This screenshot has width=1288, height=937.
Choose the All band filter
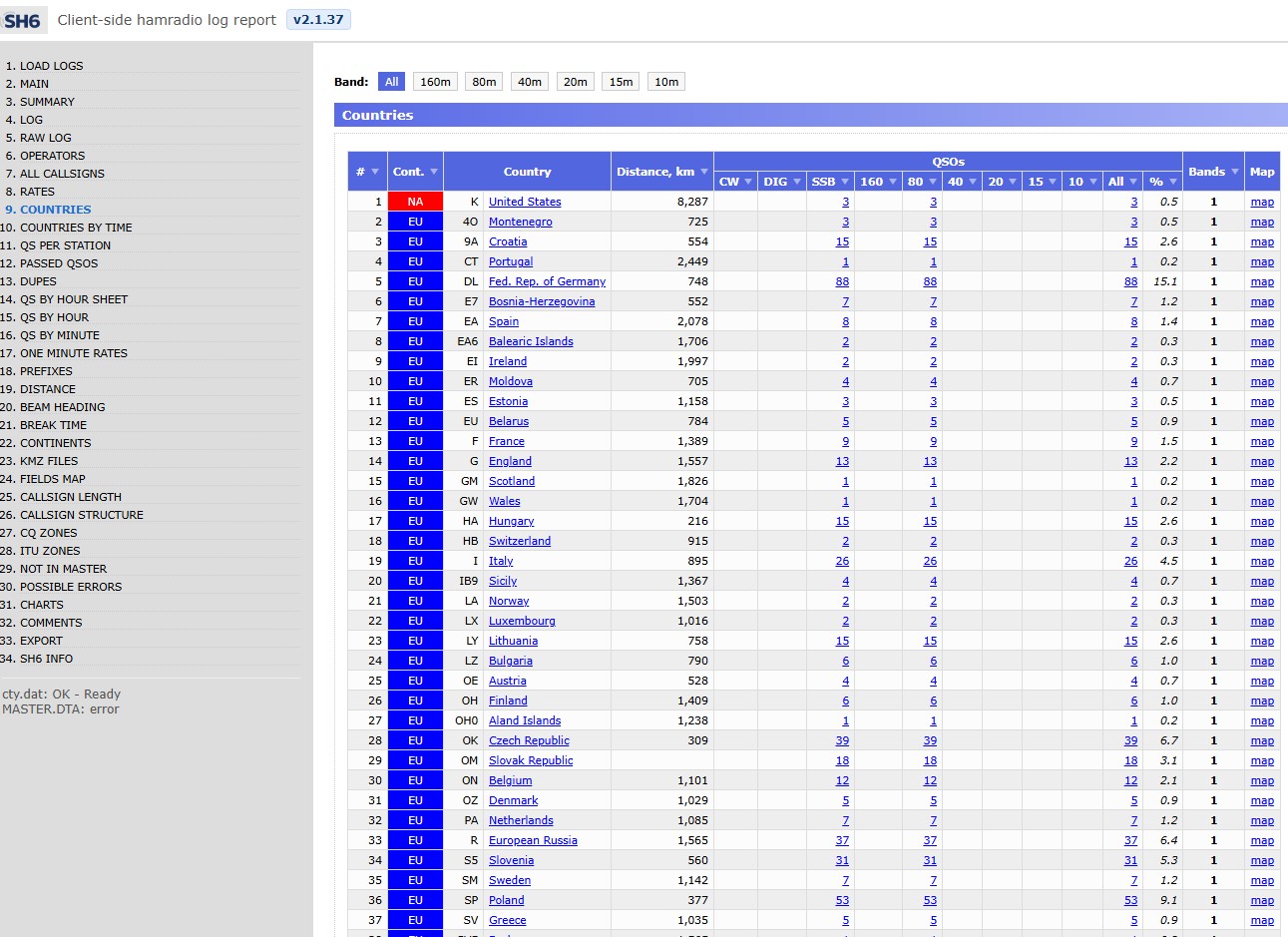(x=391, y=82)
